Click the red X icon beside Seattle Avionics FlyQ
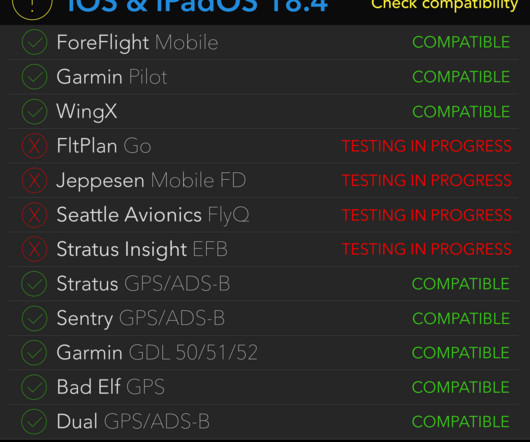The width and height of the screenshot is (530, 442). [34, 215]
